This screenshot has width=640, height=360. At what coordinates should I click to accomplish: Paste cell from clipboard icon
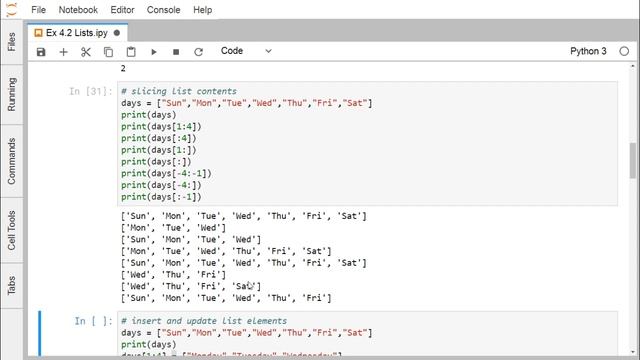click(x=131, y=52)
